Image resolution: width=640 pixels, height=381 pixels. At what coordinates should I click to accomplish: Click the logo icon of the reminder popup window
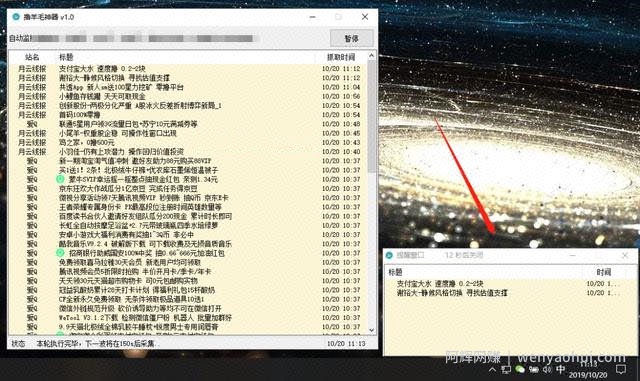pos(389,255)
